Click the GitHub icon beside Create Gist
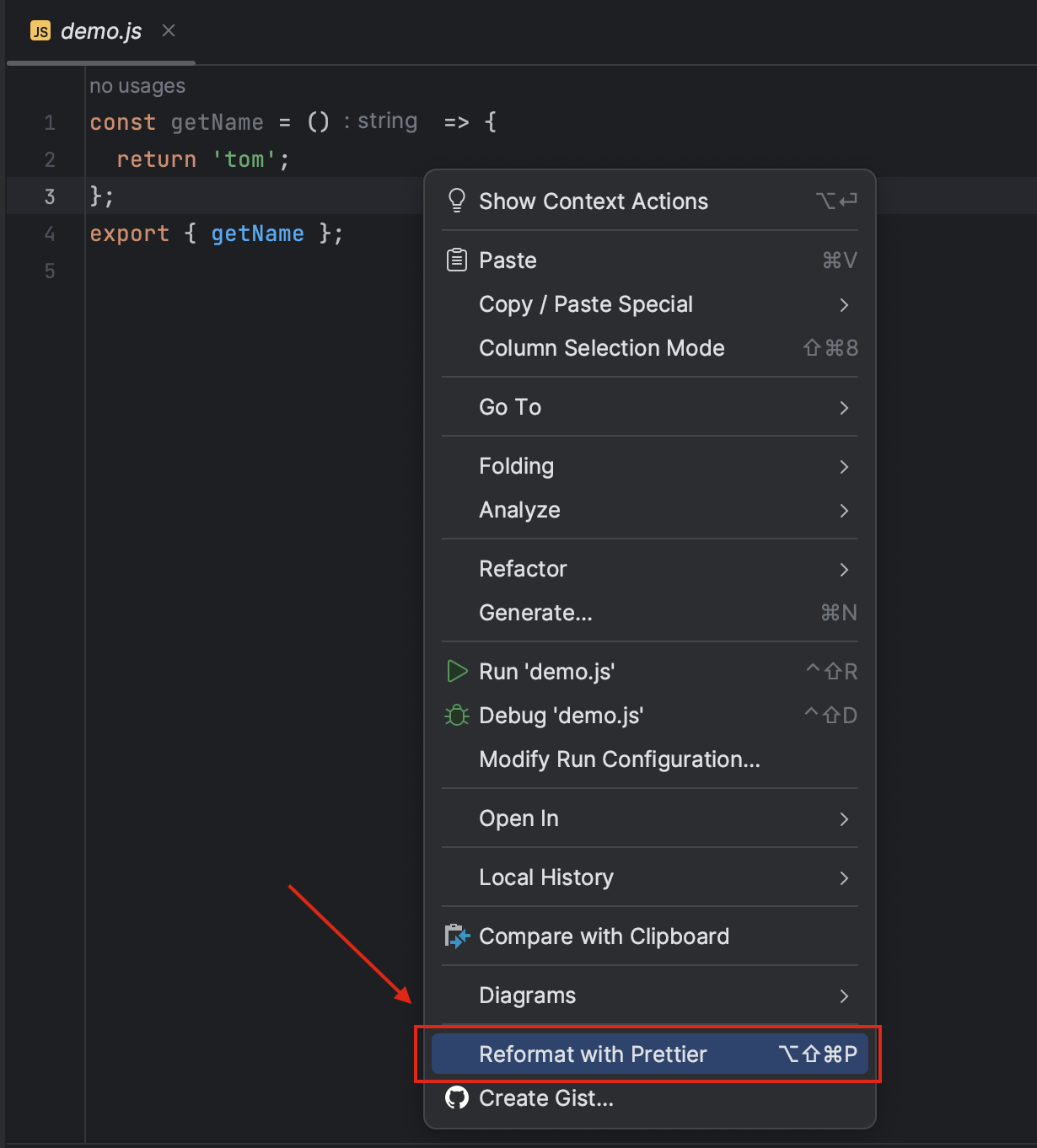This screenshot has width=1037, height=1148. tap(456, 1097)
